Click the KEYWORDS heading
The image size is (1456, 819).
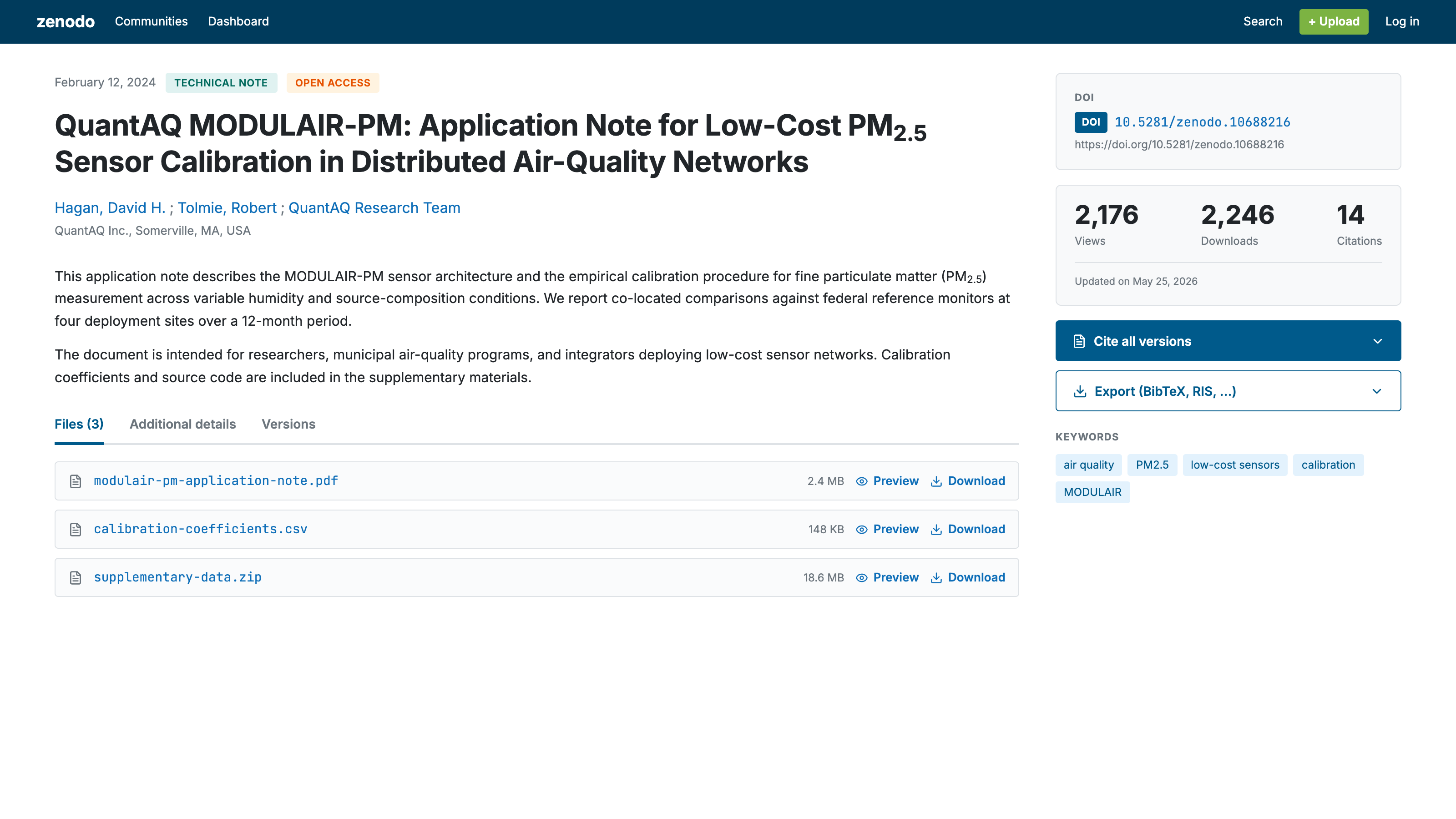pyautogui.click(x=1087, y=436)
